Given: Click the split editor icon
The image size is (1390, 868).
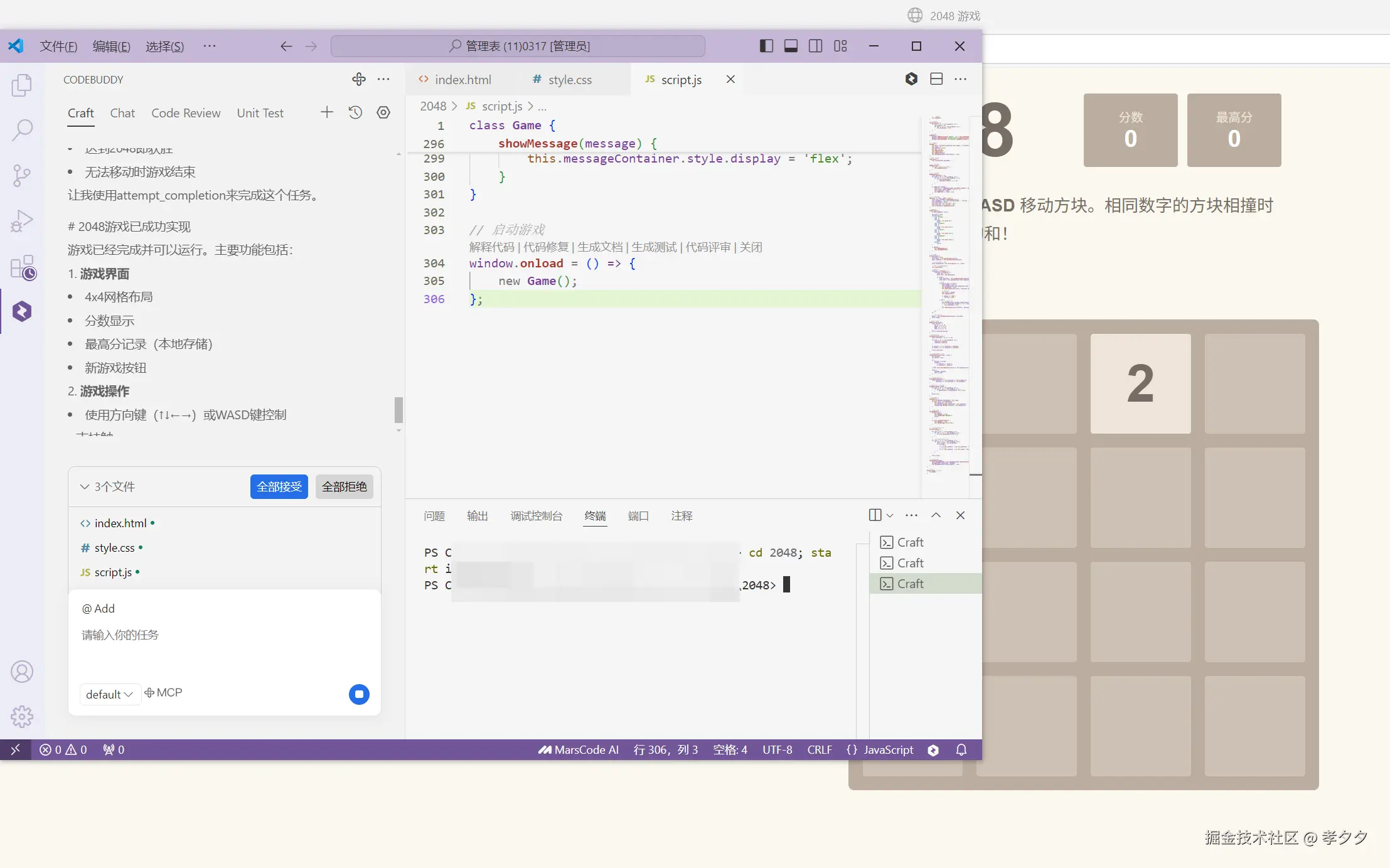Looking at the screenshot, I should 936,79.
